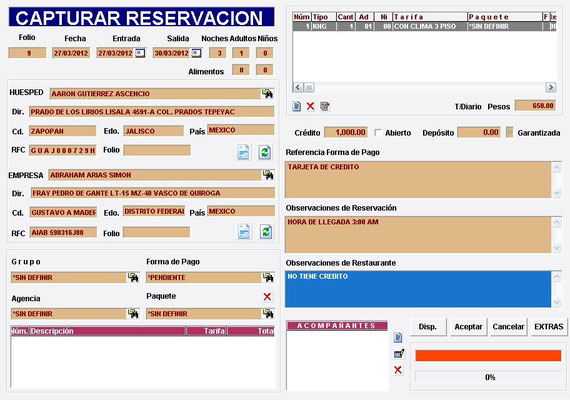Click the Tarifa column header in rooms grid
Screen dimensions: 570x400
(x=430, y=17)
